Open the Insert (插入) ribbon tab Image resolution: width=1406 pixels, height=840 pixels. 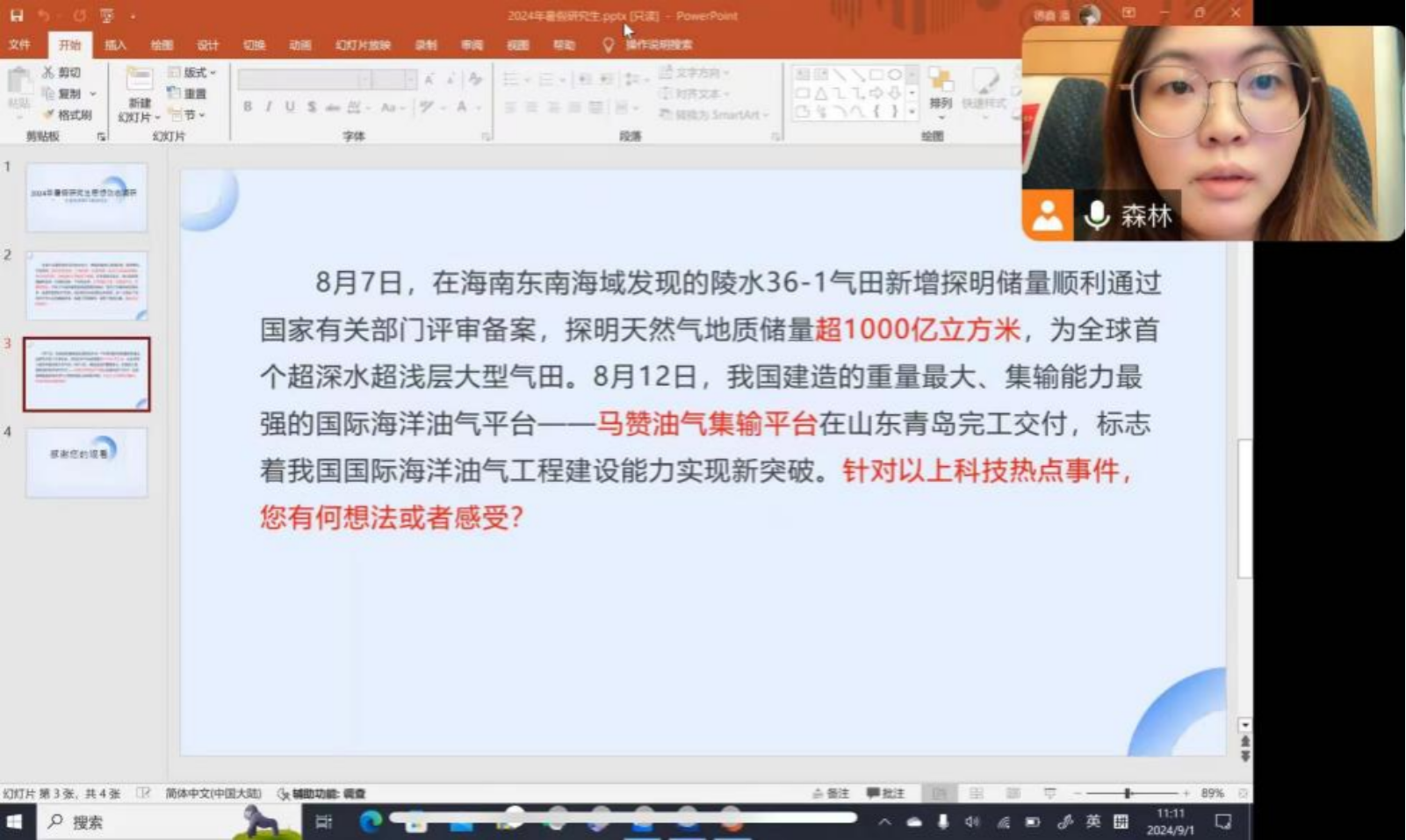pyautogui.click(x=115, y=45)
